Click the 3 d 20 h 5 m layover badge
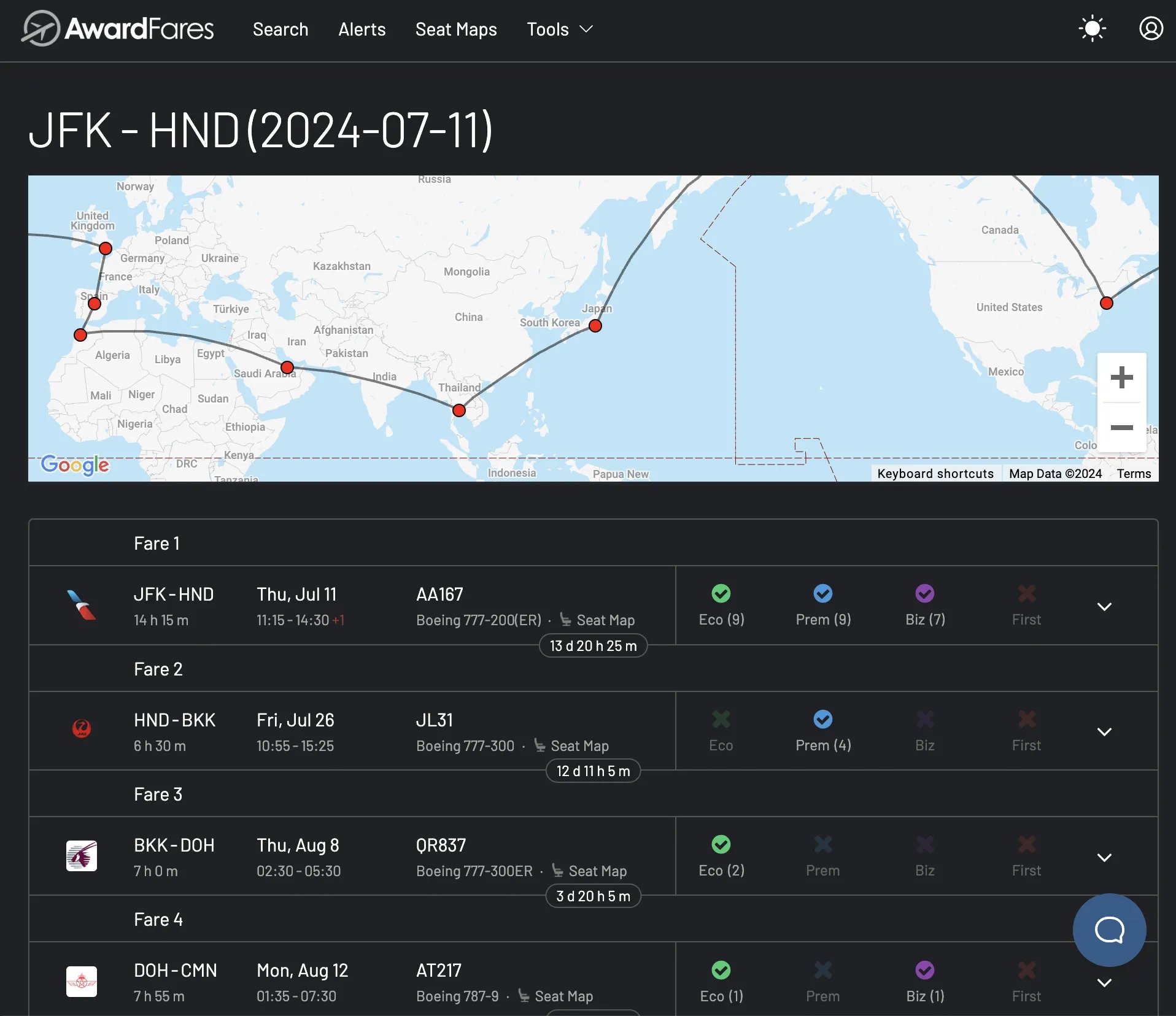This screenshot has width=1176, height=1016. (593, 896)
